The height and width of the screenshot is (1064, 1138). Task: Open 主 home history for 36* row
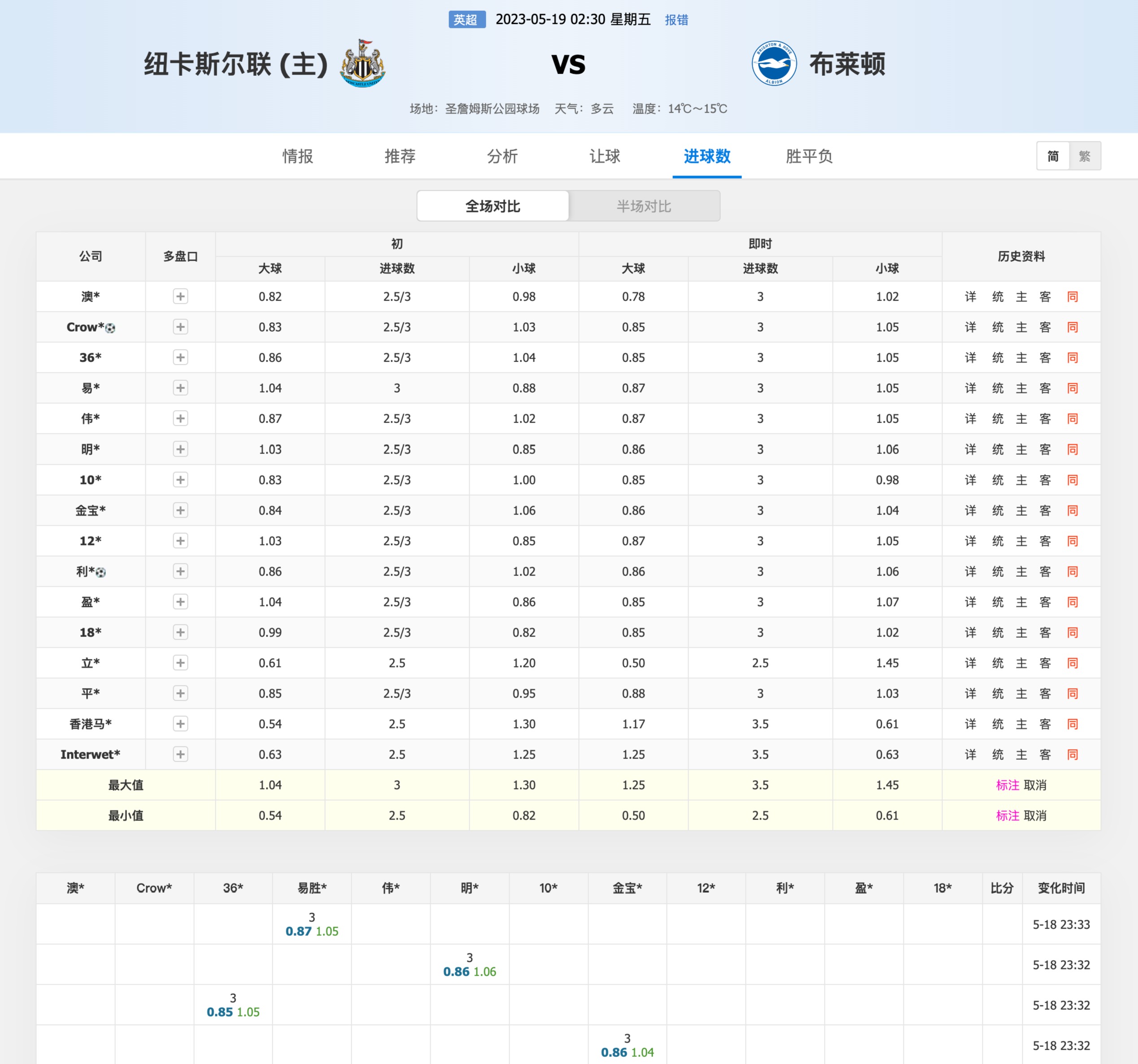click(1022, 358)
